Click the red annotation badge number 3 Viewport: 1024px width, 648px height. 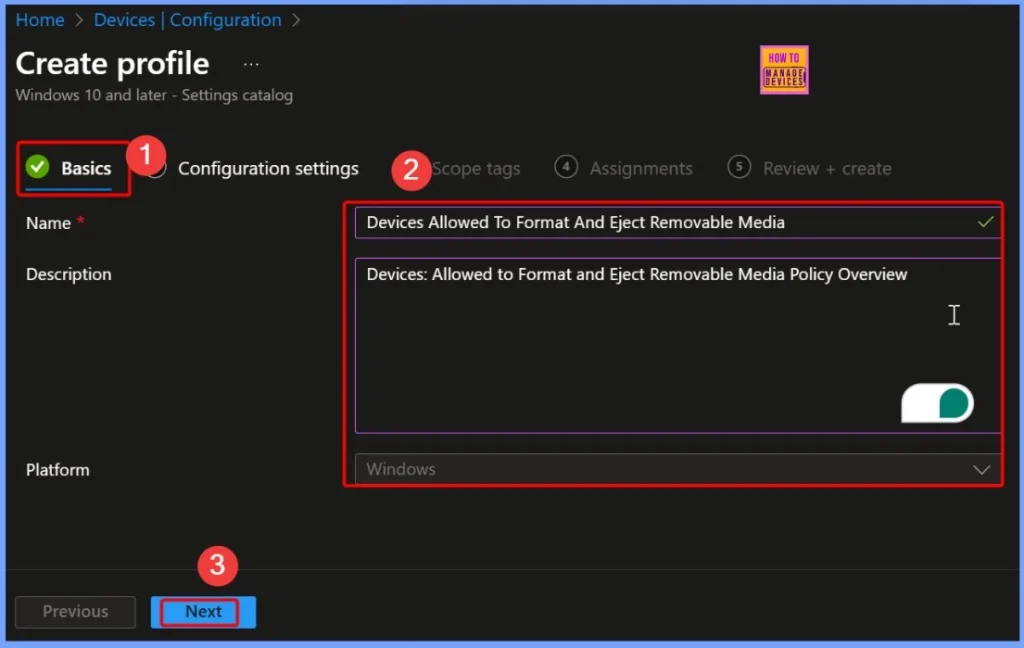[x=217, y=567]
